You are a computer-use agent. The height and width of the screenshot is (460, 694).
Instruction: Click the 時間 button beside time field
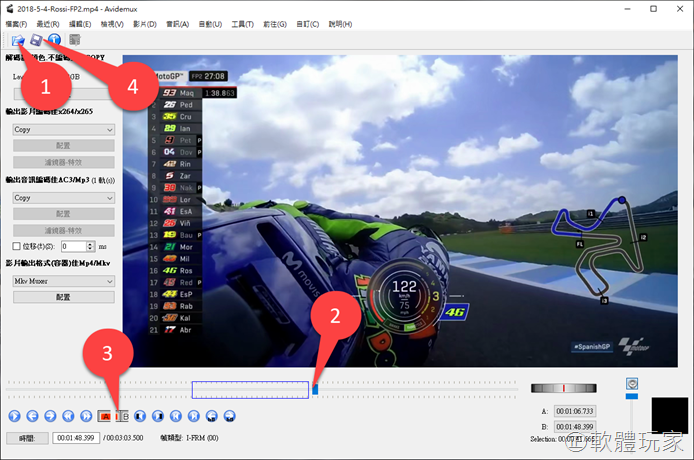coord(27,438)
